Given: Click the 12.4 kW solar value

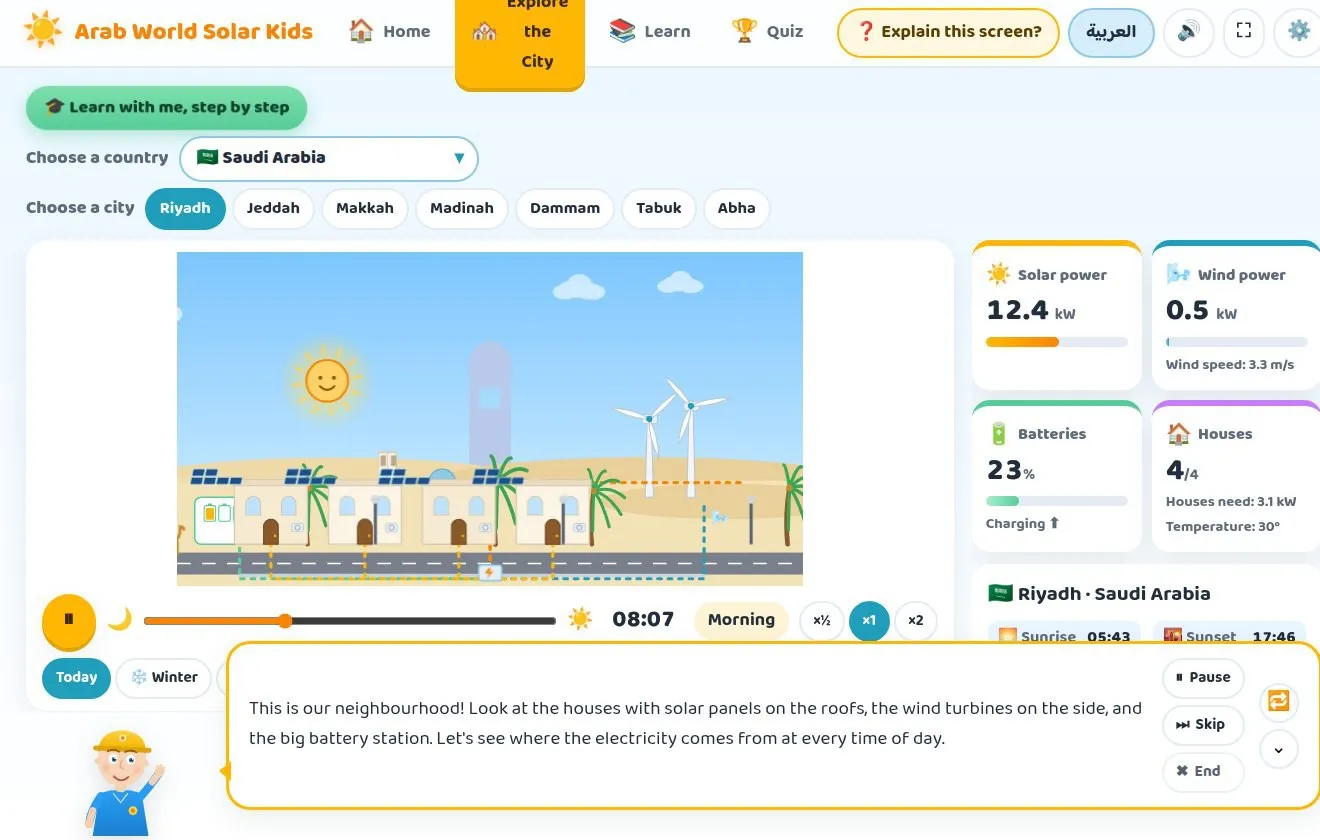Looking at the screenshot, I should click(x=1031, y=311).
